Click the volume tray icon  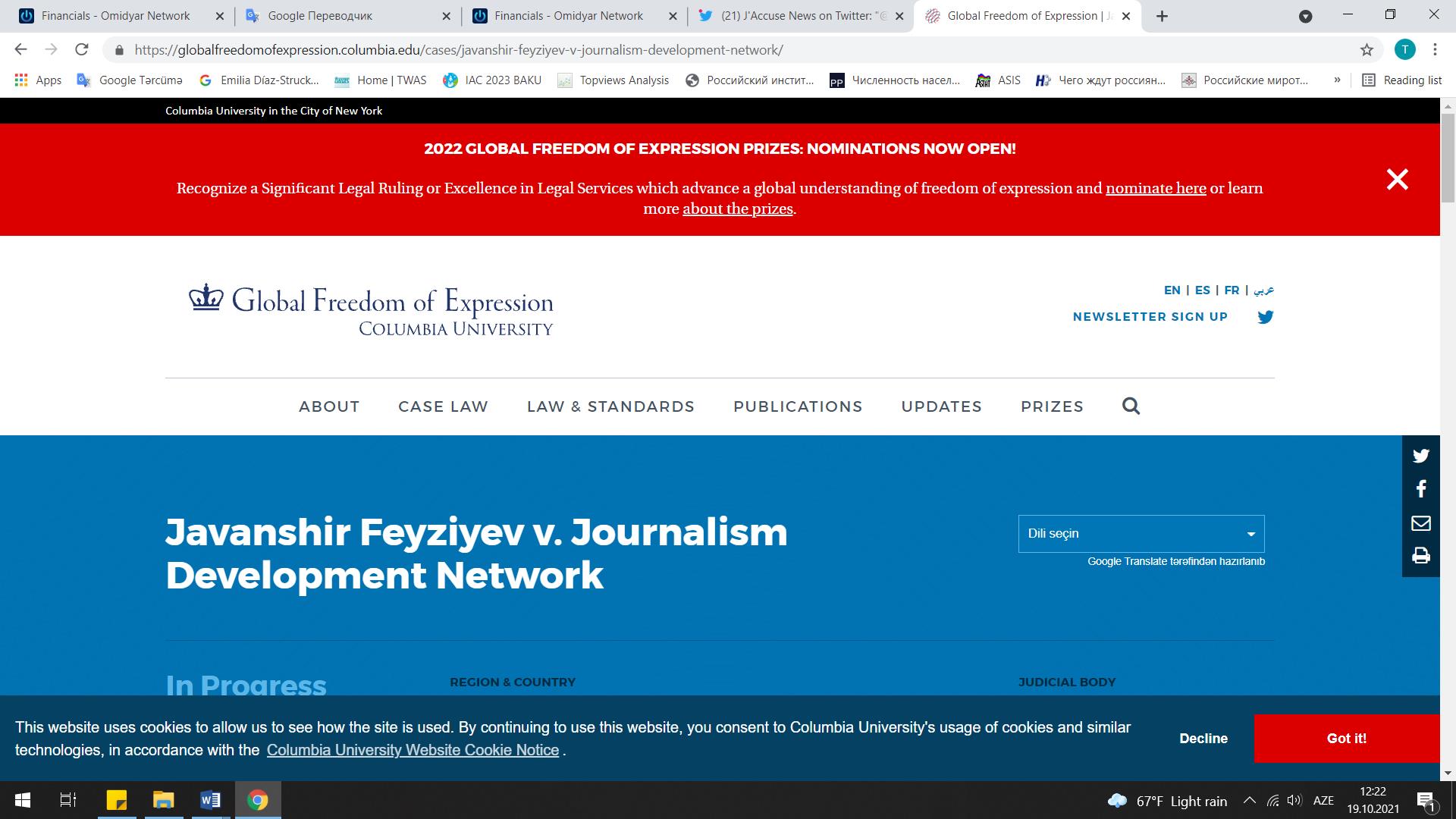tap(1294, 801)
